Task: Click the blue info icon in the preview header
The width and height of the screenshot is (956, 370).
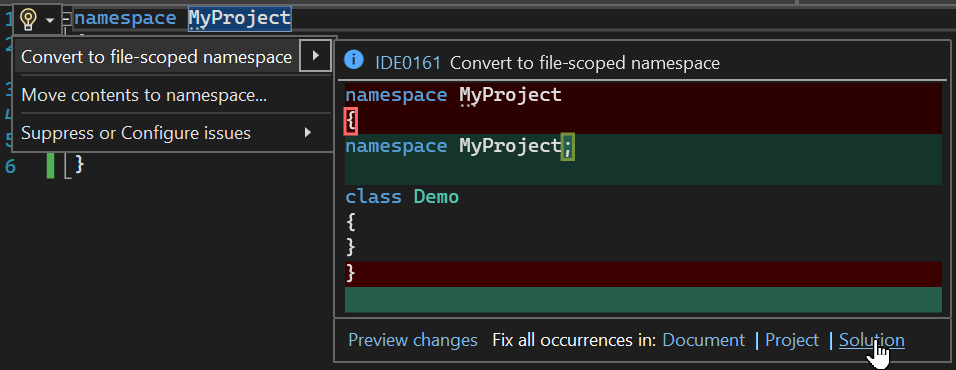Action: coord(354,60)
